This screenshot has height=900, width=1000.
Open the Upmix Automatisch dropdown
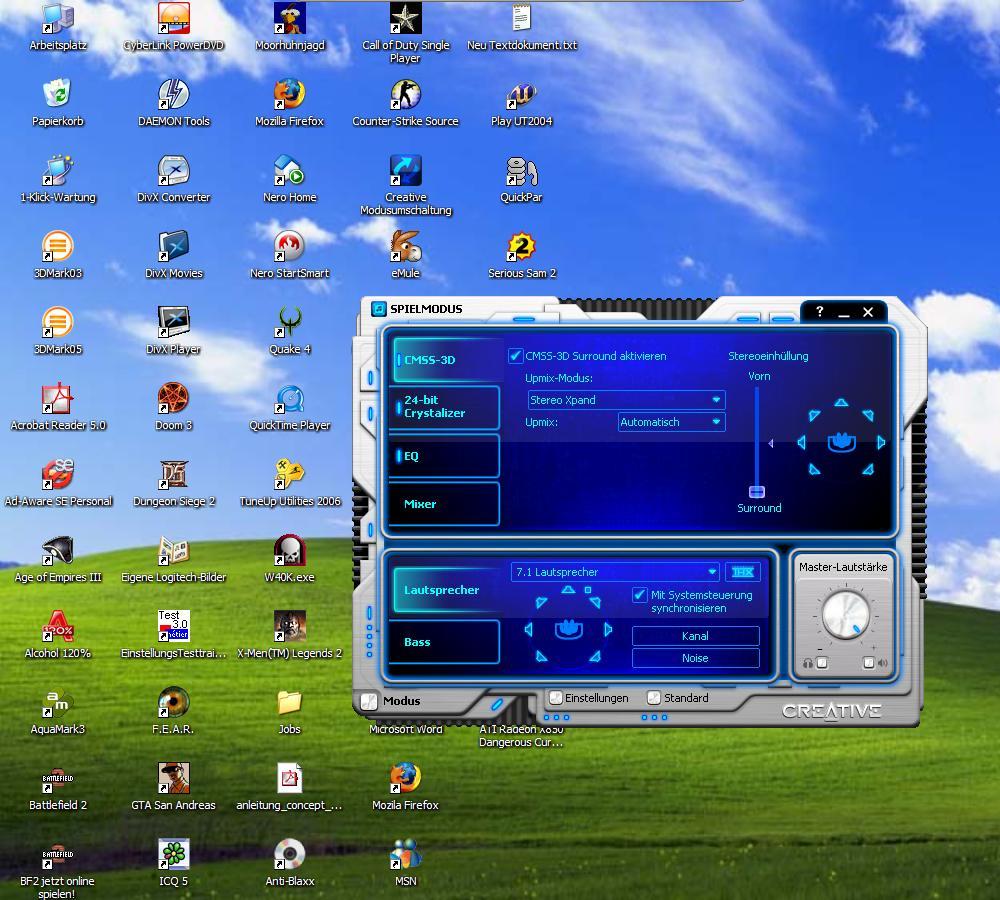[x=672, y=422]
